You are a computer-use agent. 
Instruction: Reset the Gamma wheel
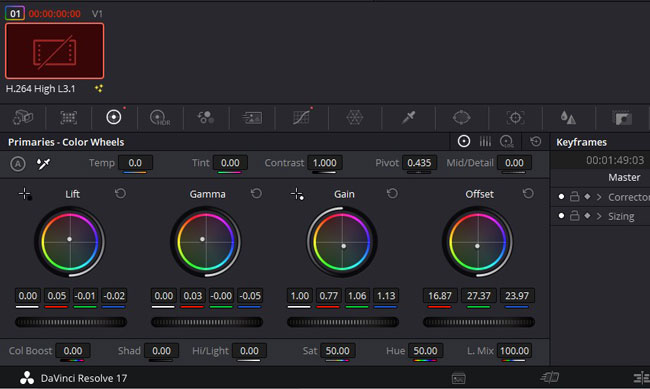(x=256, y=193)
